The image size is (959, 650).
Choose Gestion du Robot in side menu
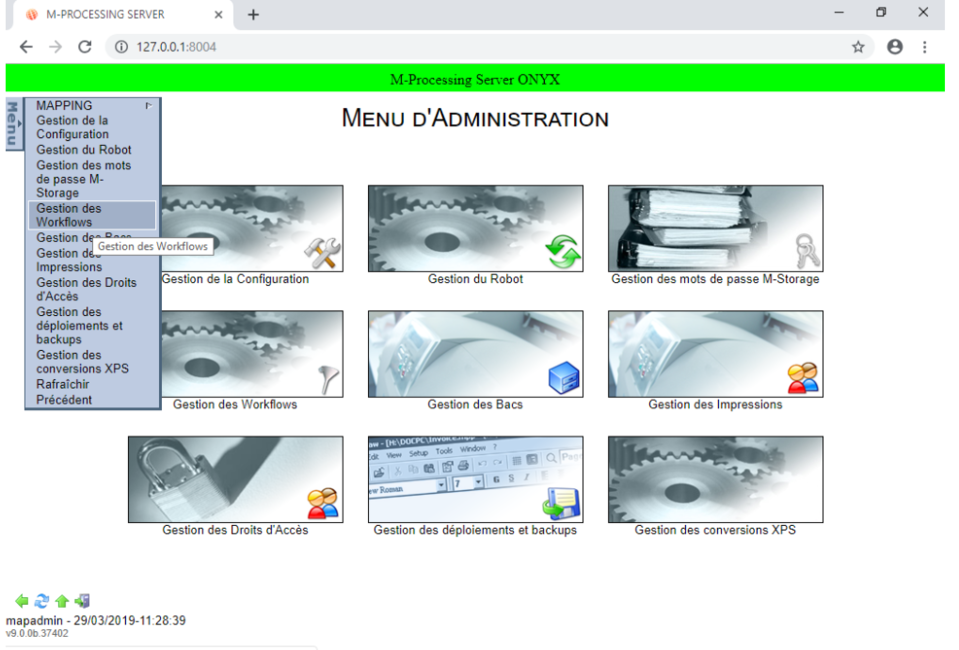83,150
